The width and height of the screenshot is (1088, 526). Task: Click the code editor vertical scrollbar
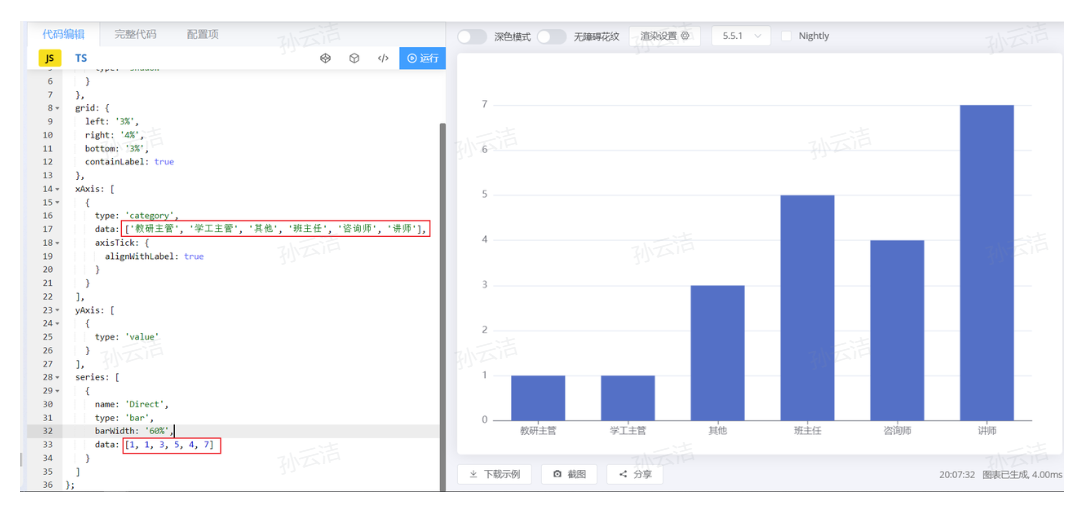[443, 305]
